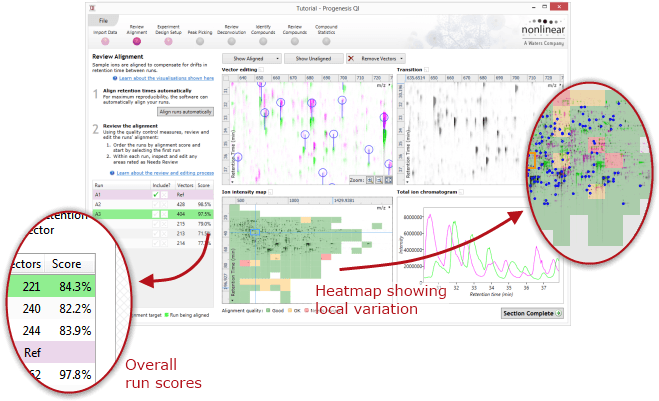659x401 pixels.
Task: Open the Import Data workflow step circle
Action: tap(105, 41)
